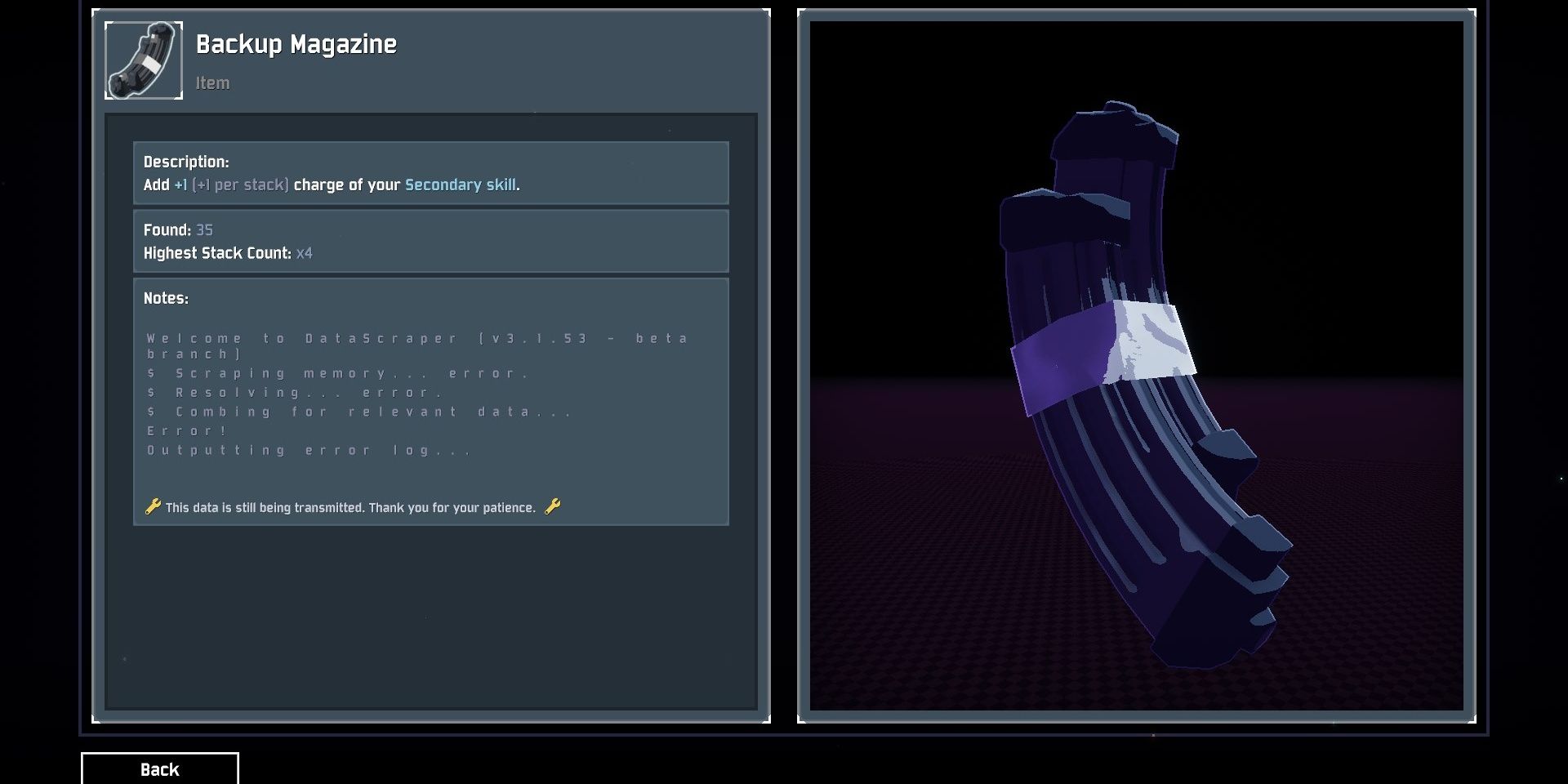Click the 'Welcome to DataScraper' log line
Screen dimensions: 1568x784
click(417, 345)
